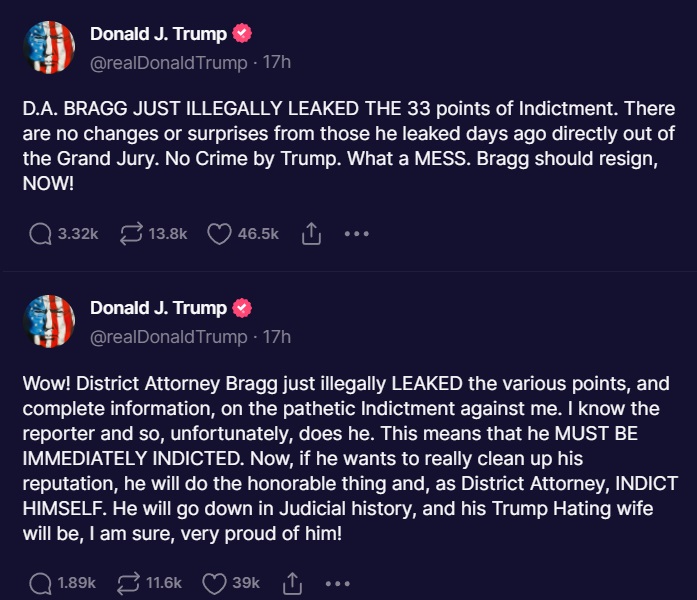Click the verified badge on first post
Screen dimensions: 697x600
[x=242, y=33]
